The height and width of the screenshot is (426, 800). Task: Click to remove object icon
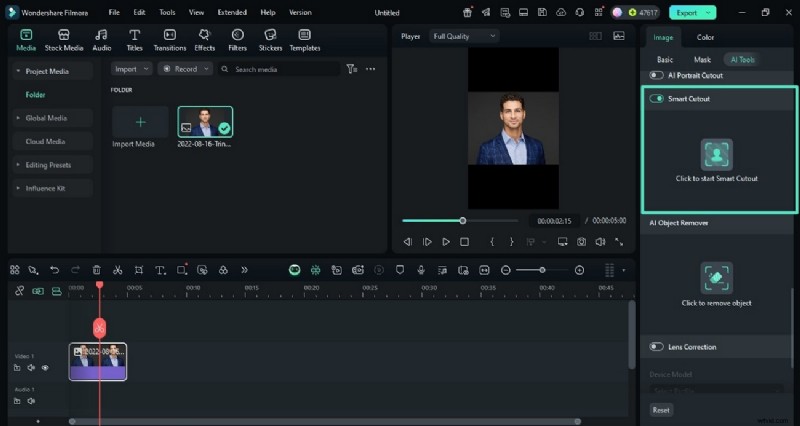716,278
